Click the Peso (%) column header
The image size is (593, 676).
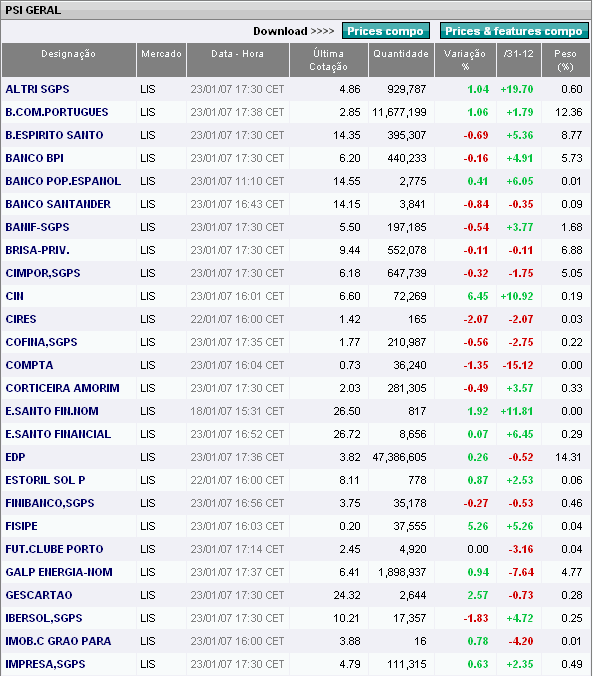pyautogui.click(x=565, y=60)
